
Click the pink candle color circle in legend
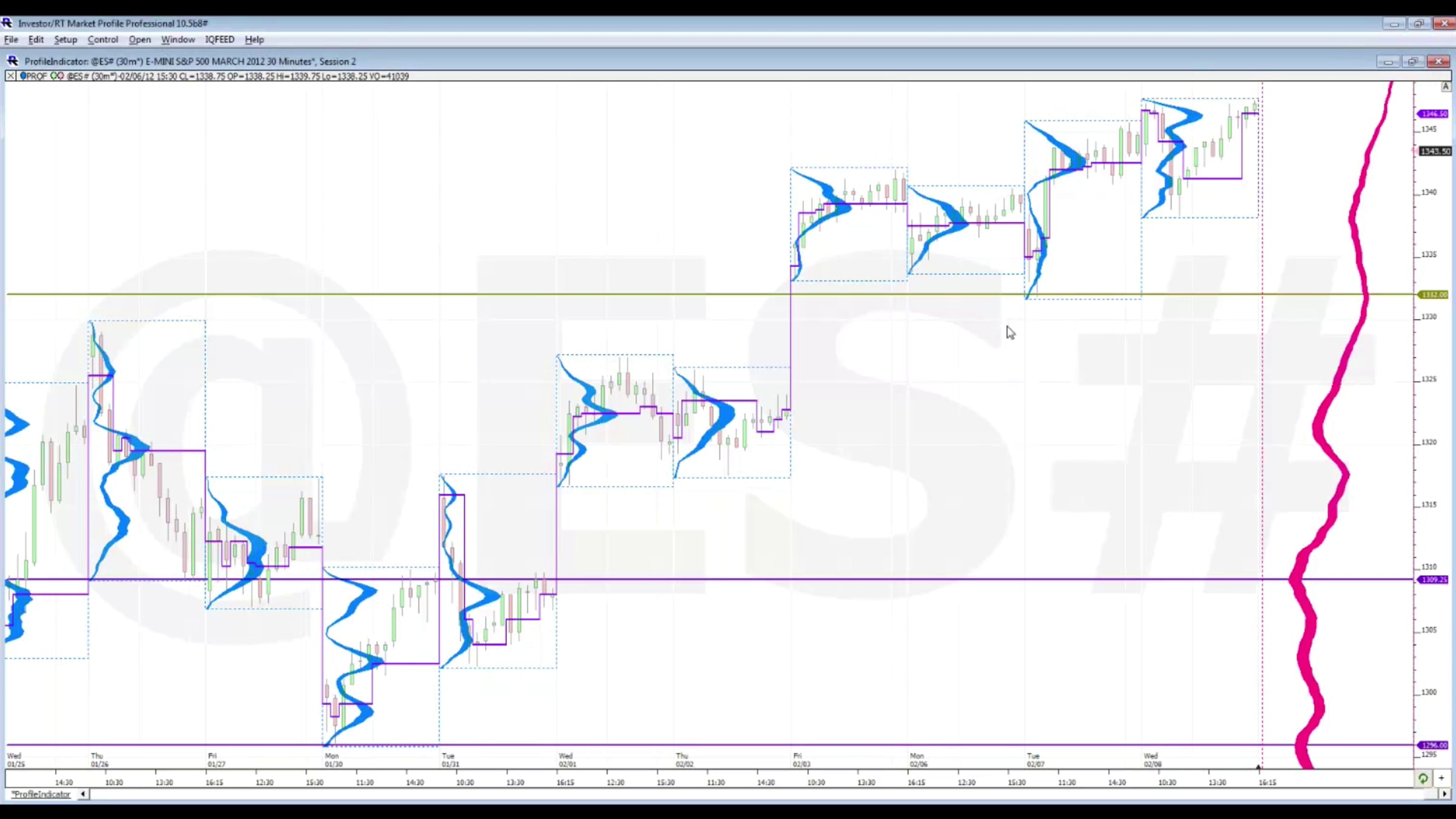coord(60,76)
